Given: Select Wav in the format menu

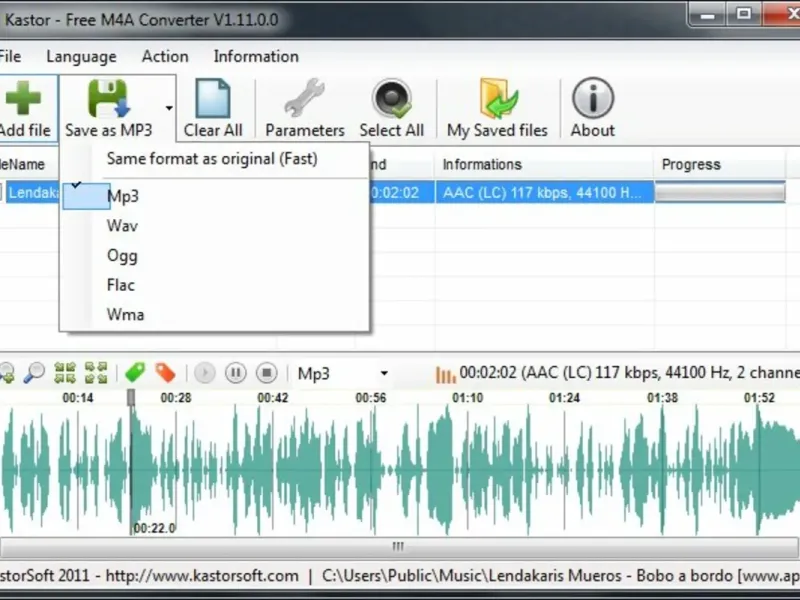Looking at the screenshot, I should pyautogui.click(x=214, y=226).
